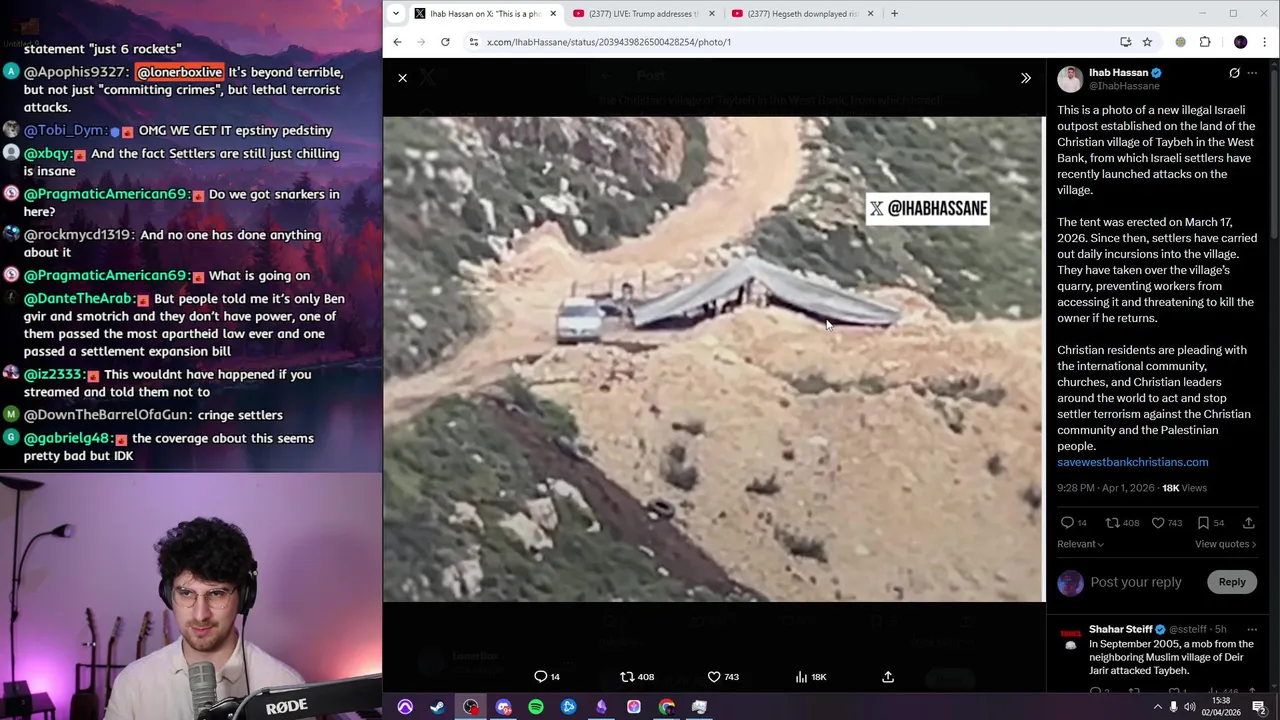The height and width of the screenshot is (720, 1280).
Task: Click the site information icon in address bar
Action: point(473,42)
